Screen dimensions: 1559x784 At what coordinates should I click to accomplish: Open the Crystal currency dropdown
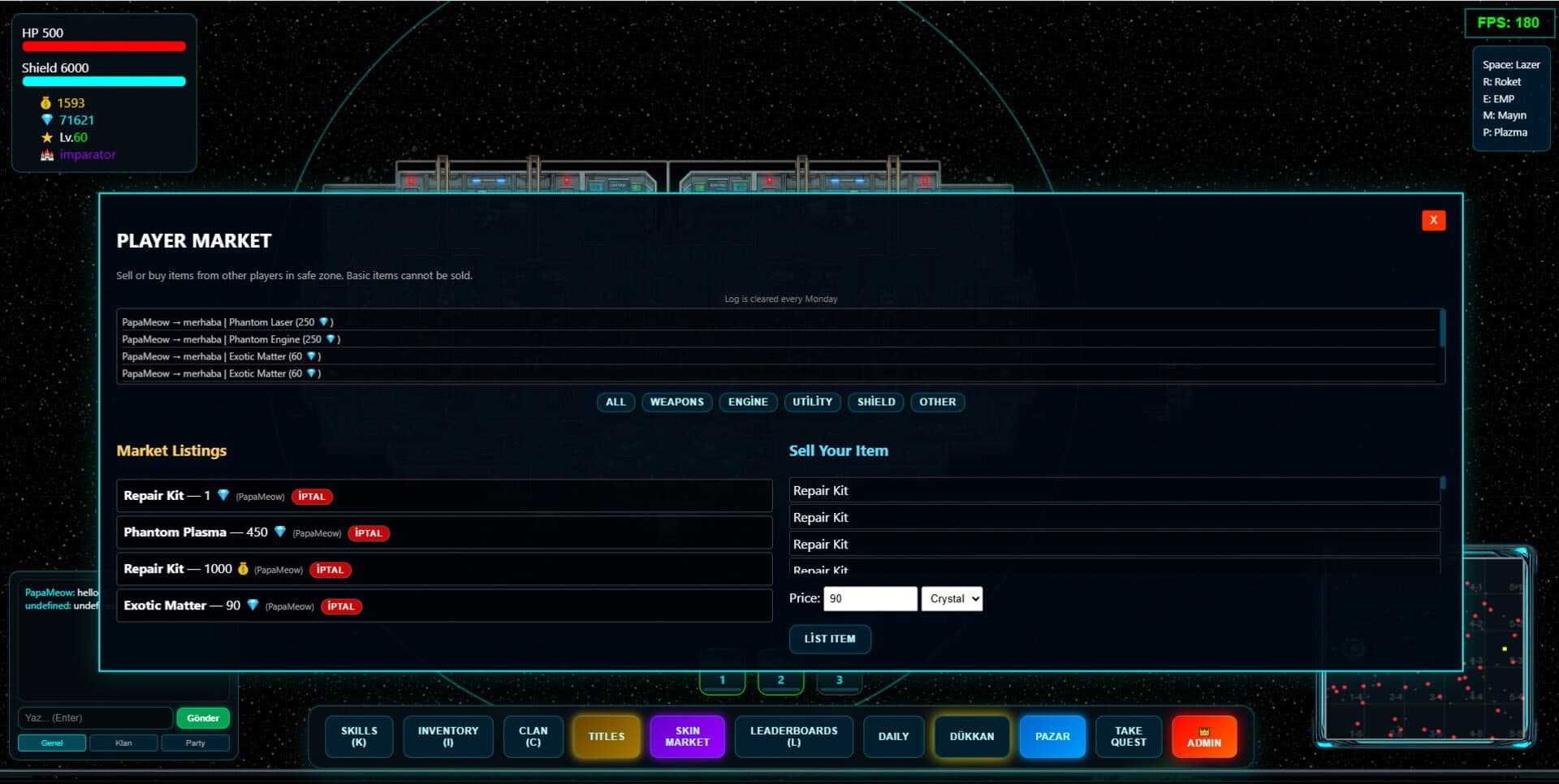point(952,598)
